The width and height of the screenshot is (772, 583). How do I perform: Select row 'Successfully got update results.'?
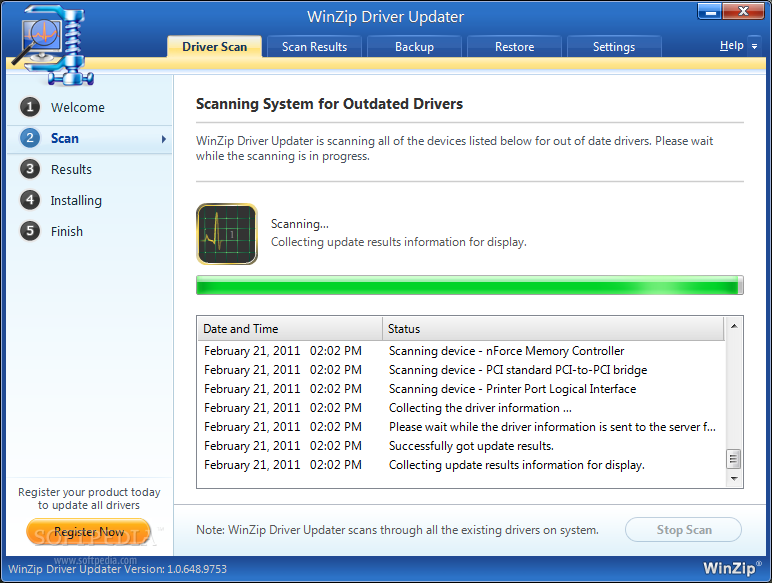click(x=461, y=446)
